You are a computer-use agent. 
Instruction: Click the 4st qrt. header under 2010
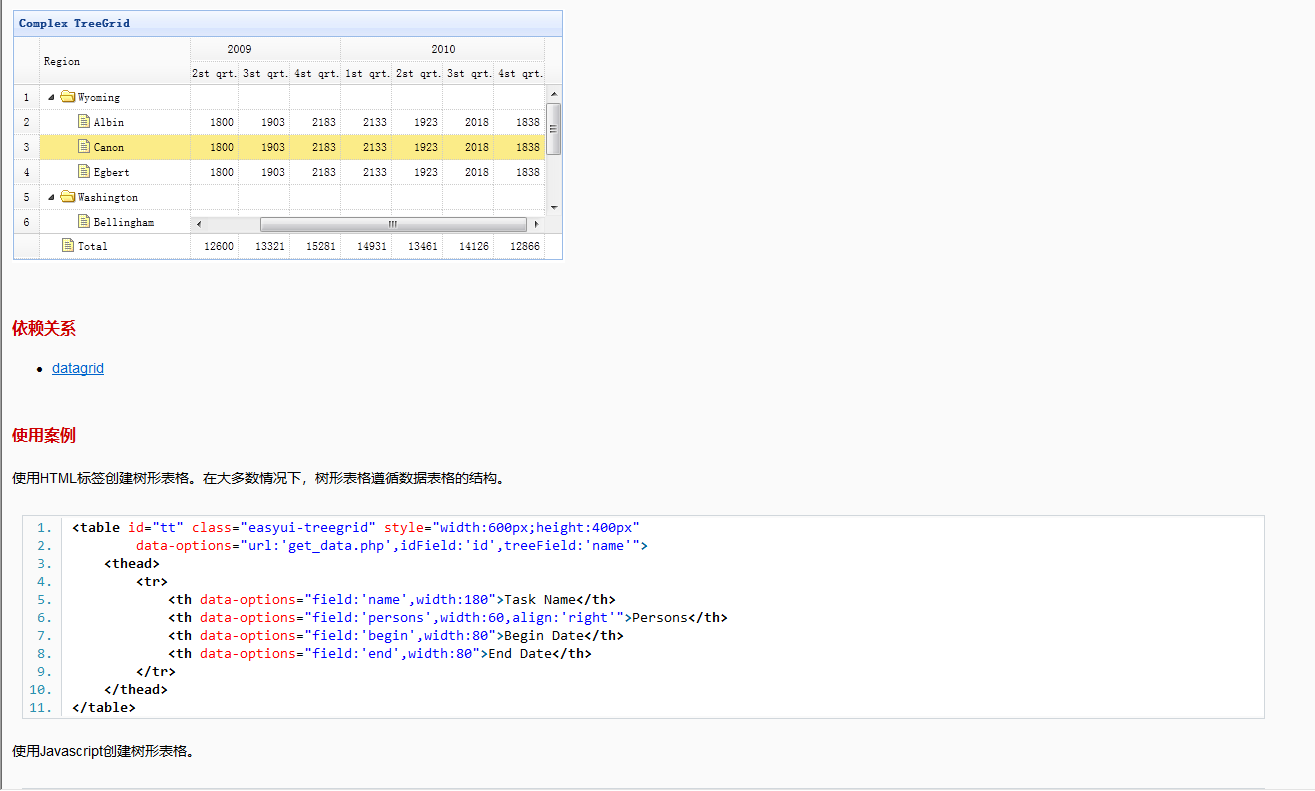click(x=520, y=73)
